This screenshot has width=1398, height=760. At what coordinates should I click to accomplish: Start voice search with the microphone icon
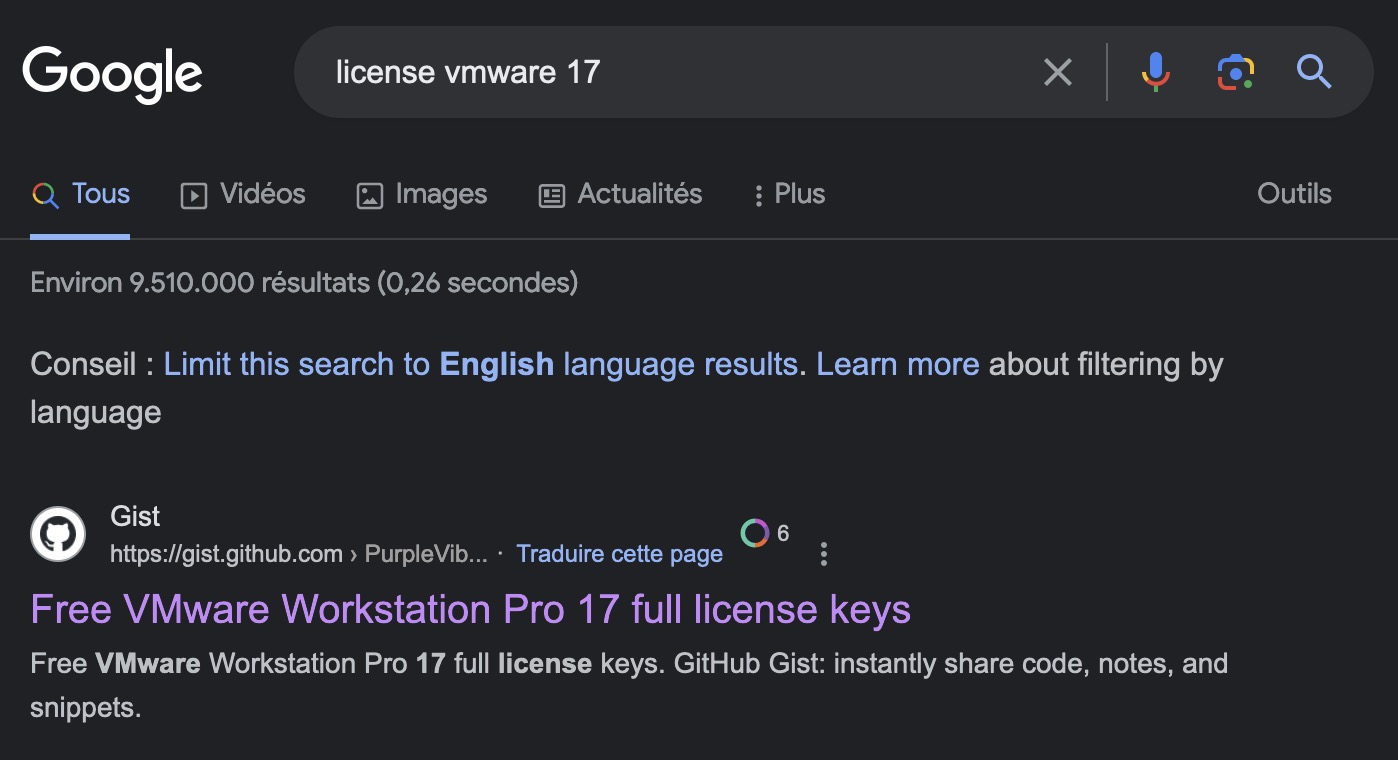[x=1155, y=72]
